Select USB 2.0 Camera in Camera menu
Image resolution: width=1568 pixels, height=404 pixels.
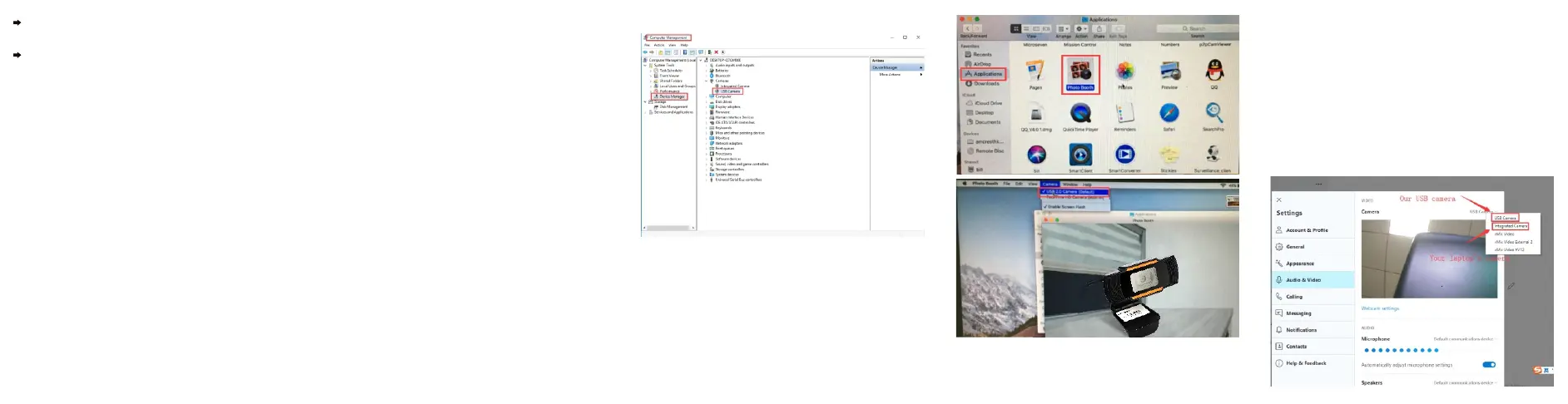point(1072,191)
